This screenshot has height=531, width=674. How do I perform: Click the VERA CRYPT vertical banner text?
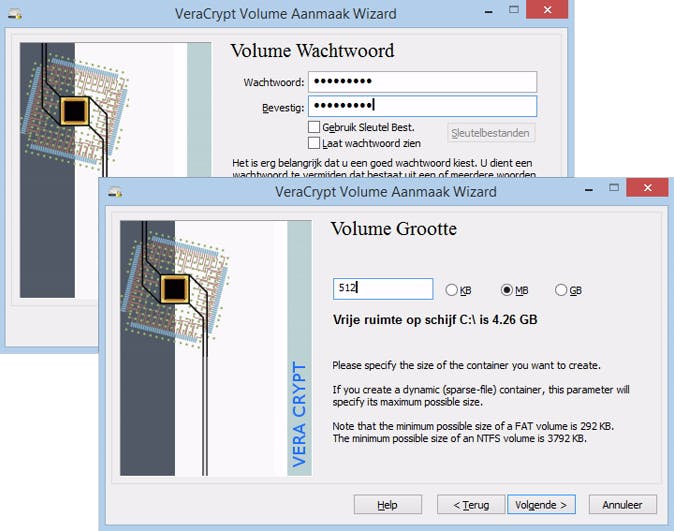click(299, 414)
